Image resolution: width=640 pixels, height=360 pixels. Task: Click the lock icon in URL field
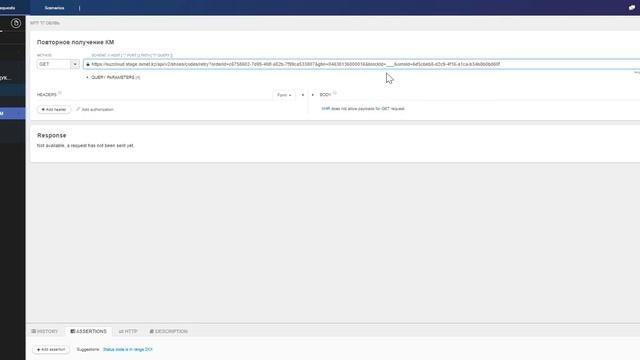pos(88,64)
